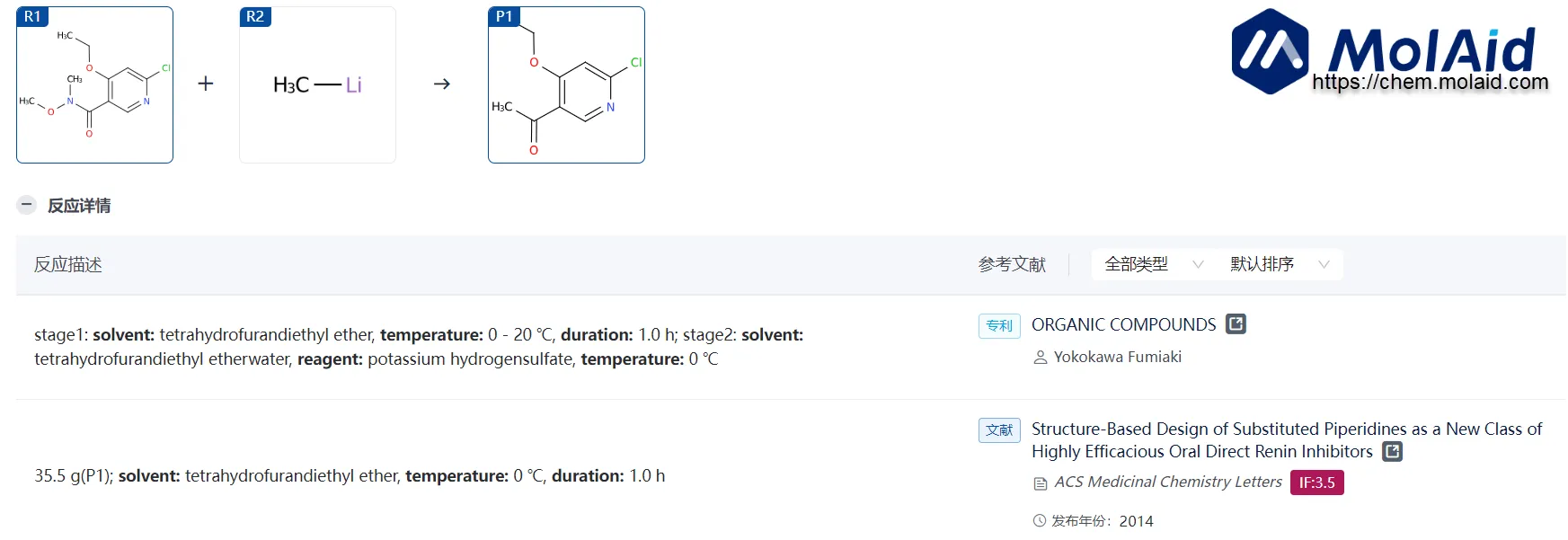The height and width of the screenshot is (540, 1568).
Task: Click the IF:3.5 impact factor badge
Action: coord(1317,482)
